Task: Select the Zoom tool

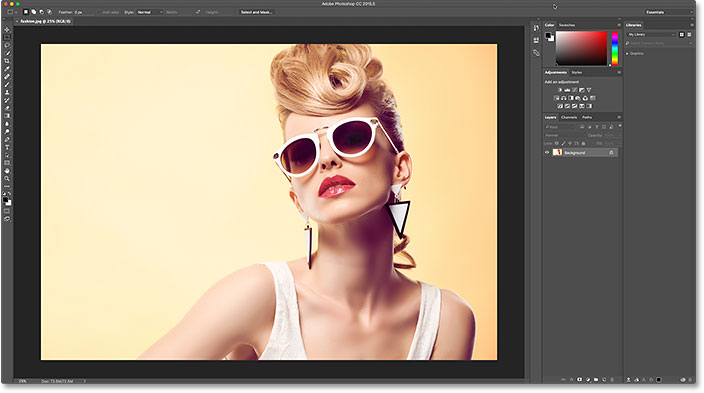Action: [x=7, y=179]
